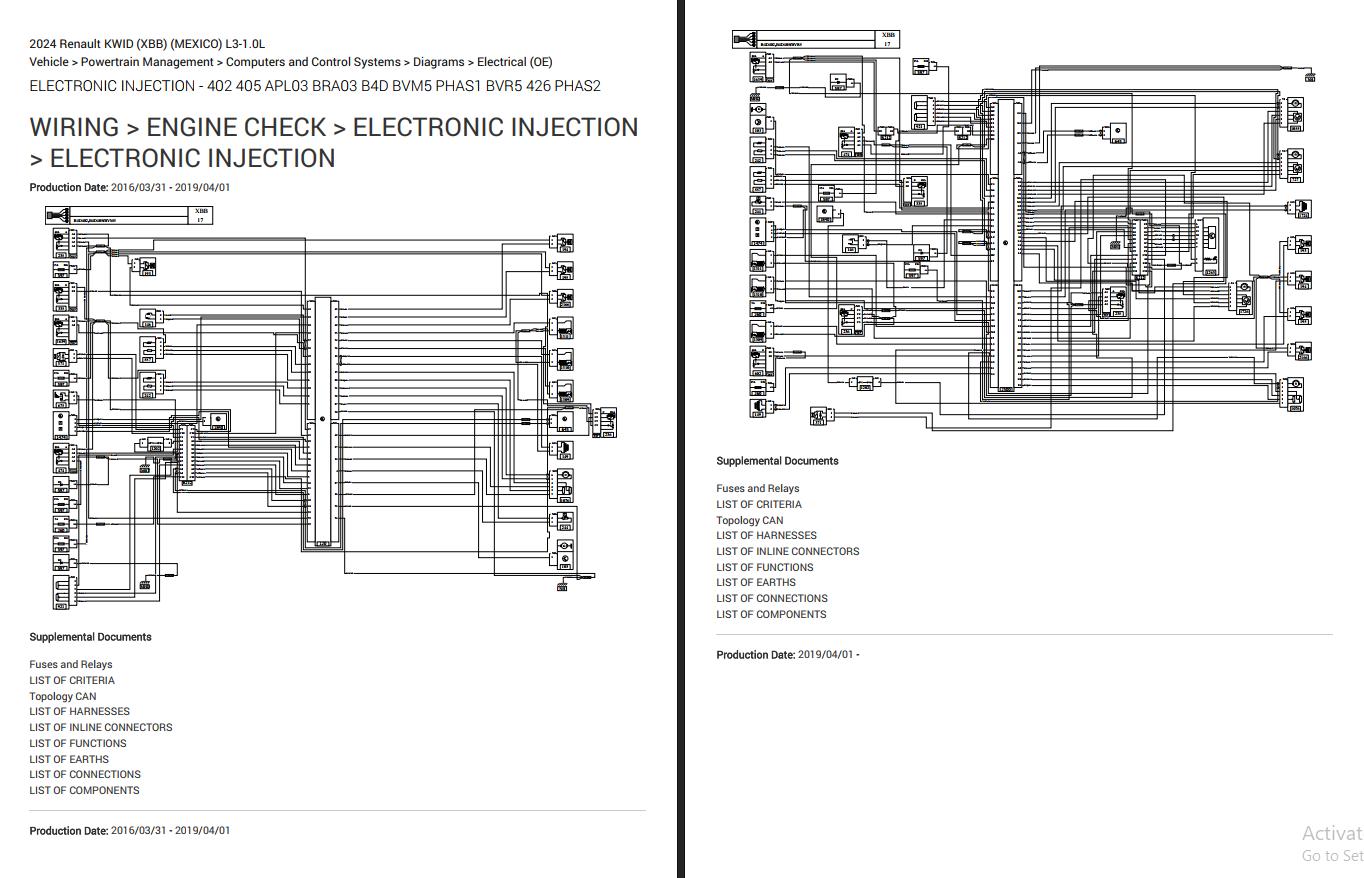Open LIST OF CONNECTIONS on the left page

point(85,774)
